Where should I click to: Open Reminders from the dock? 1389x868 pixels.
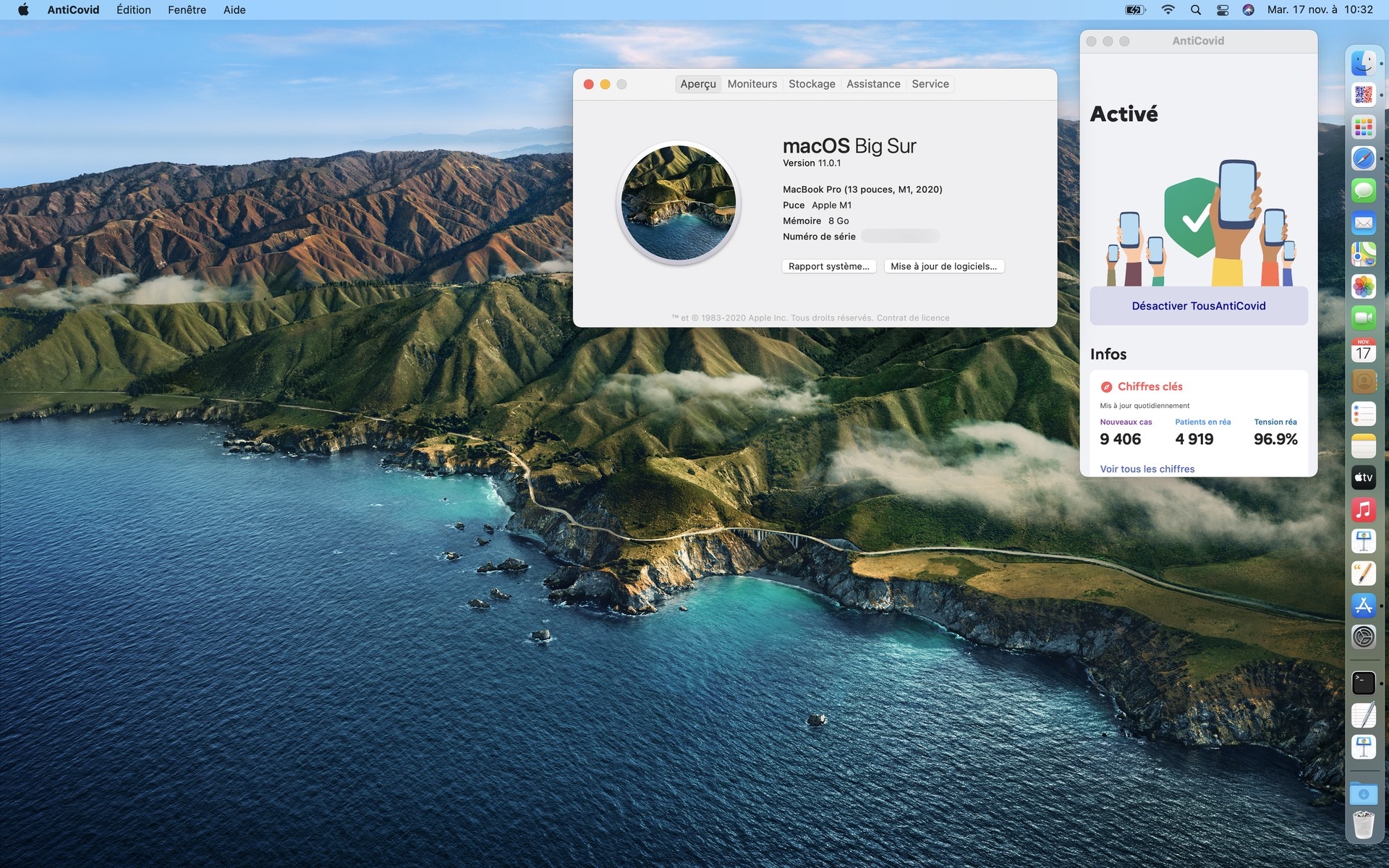(1363, 414)
